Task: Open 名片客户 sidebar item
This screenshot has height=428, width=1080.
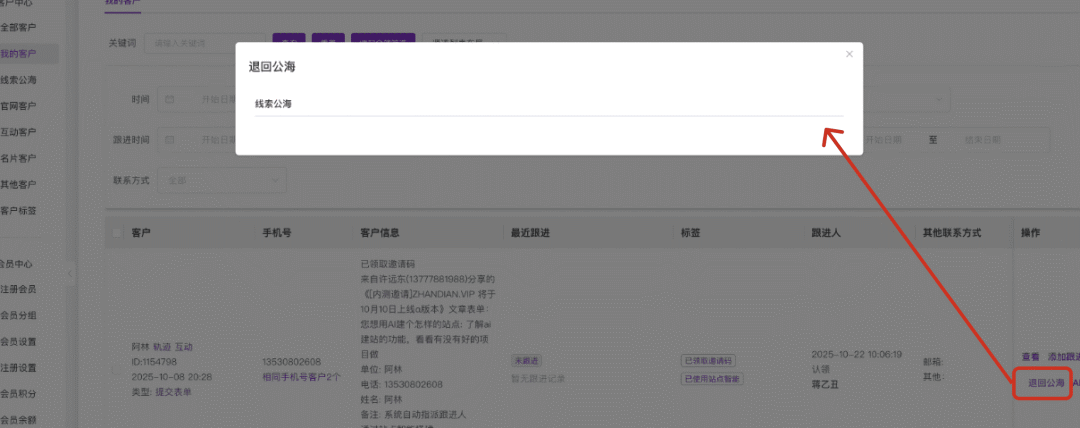Action: pos(19,158)
